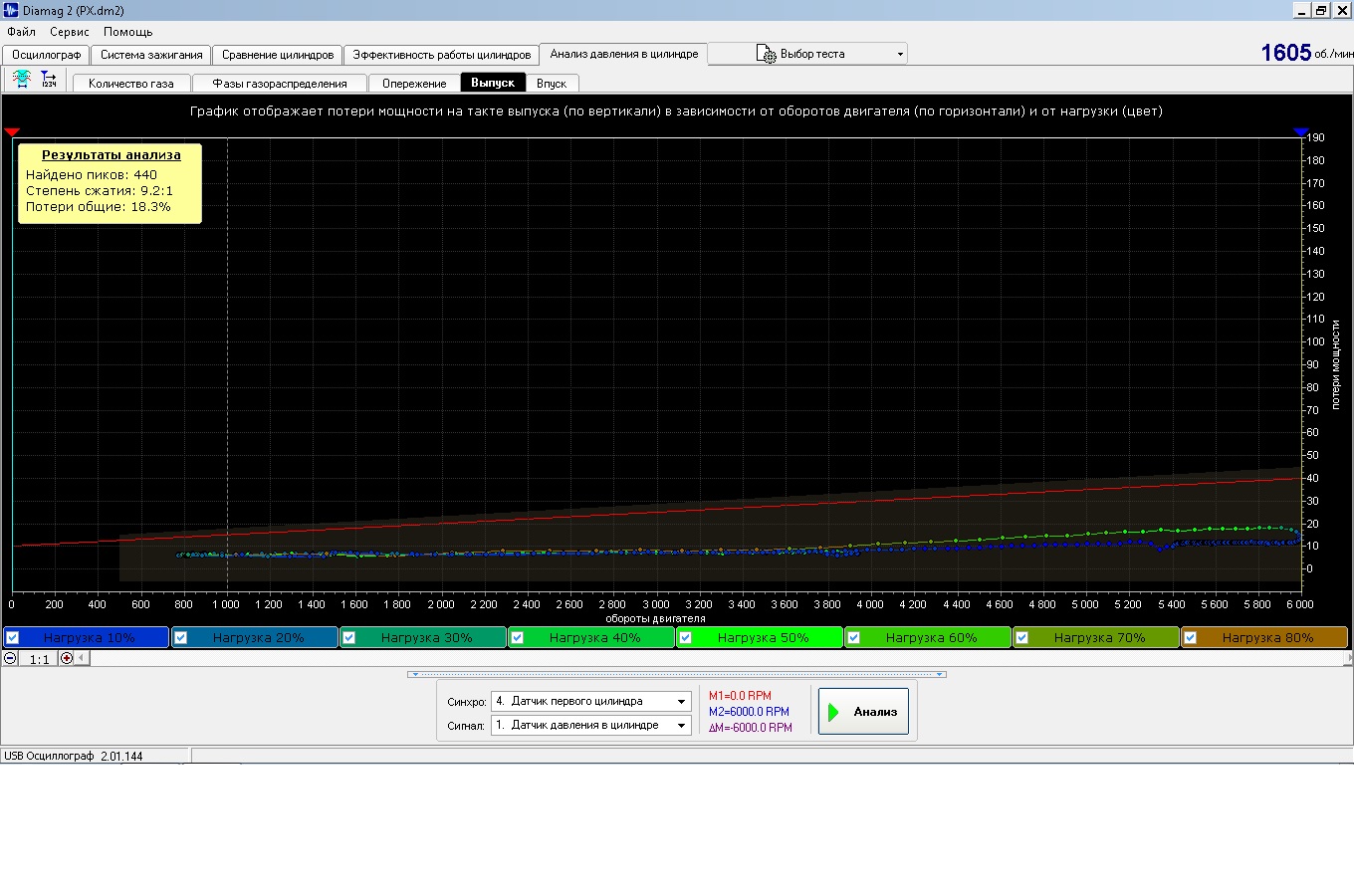Screen dimensions: 1354x896
Task: Click the engine diagram icon in the toolbar
Action: pos(21,81)
